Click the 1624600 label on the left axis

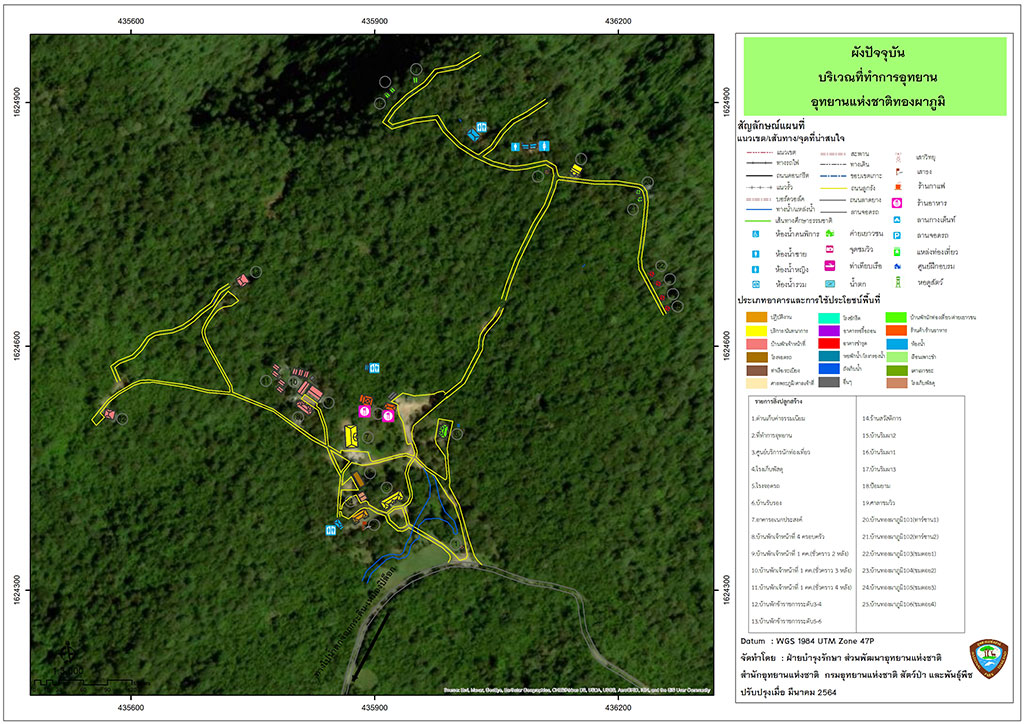[x=18, y=345]
